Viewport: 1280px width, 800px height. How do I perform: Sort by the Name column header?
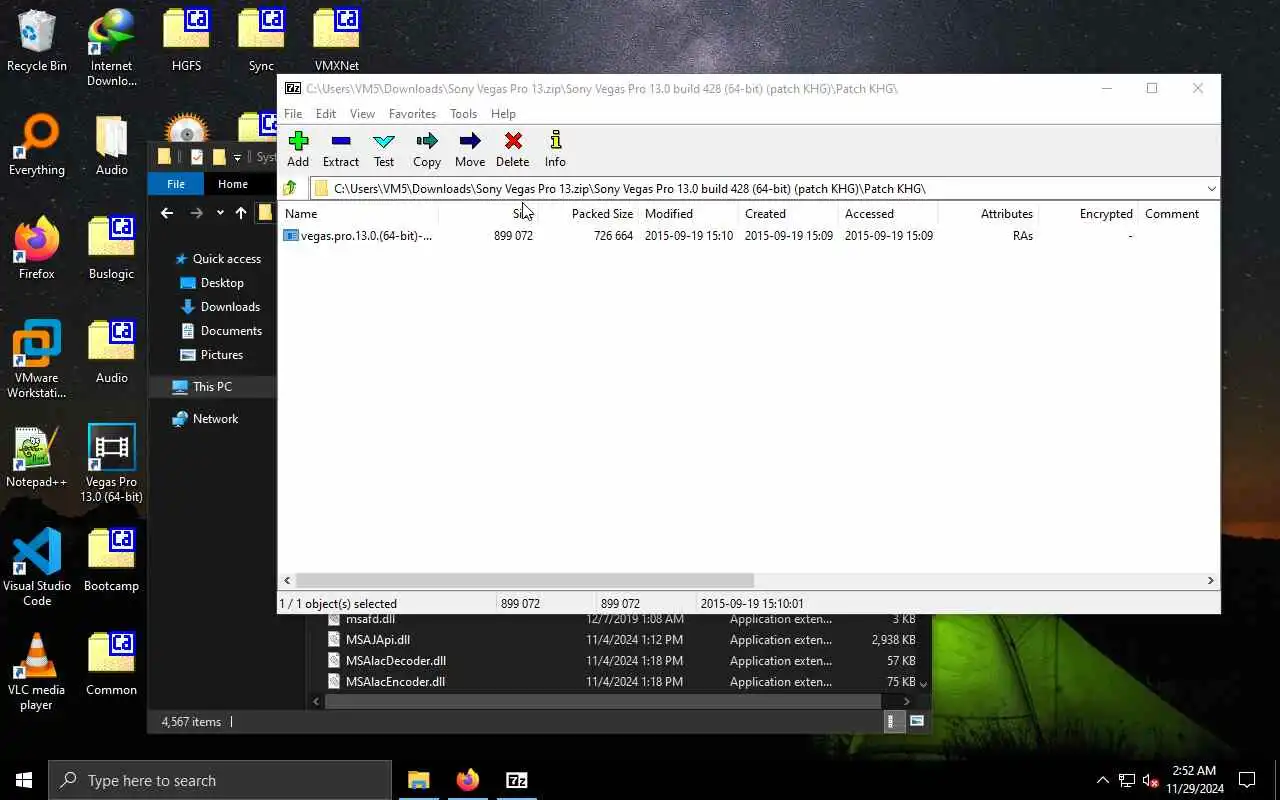(358, 214)
